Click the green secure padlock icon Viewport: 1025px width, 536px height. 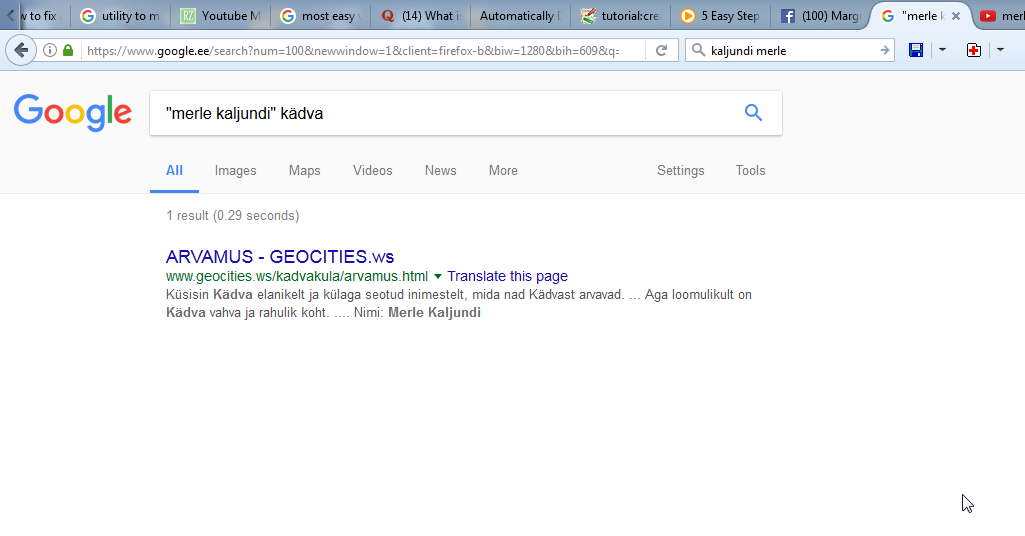pyautogui.click(x=68, y=50)
